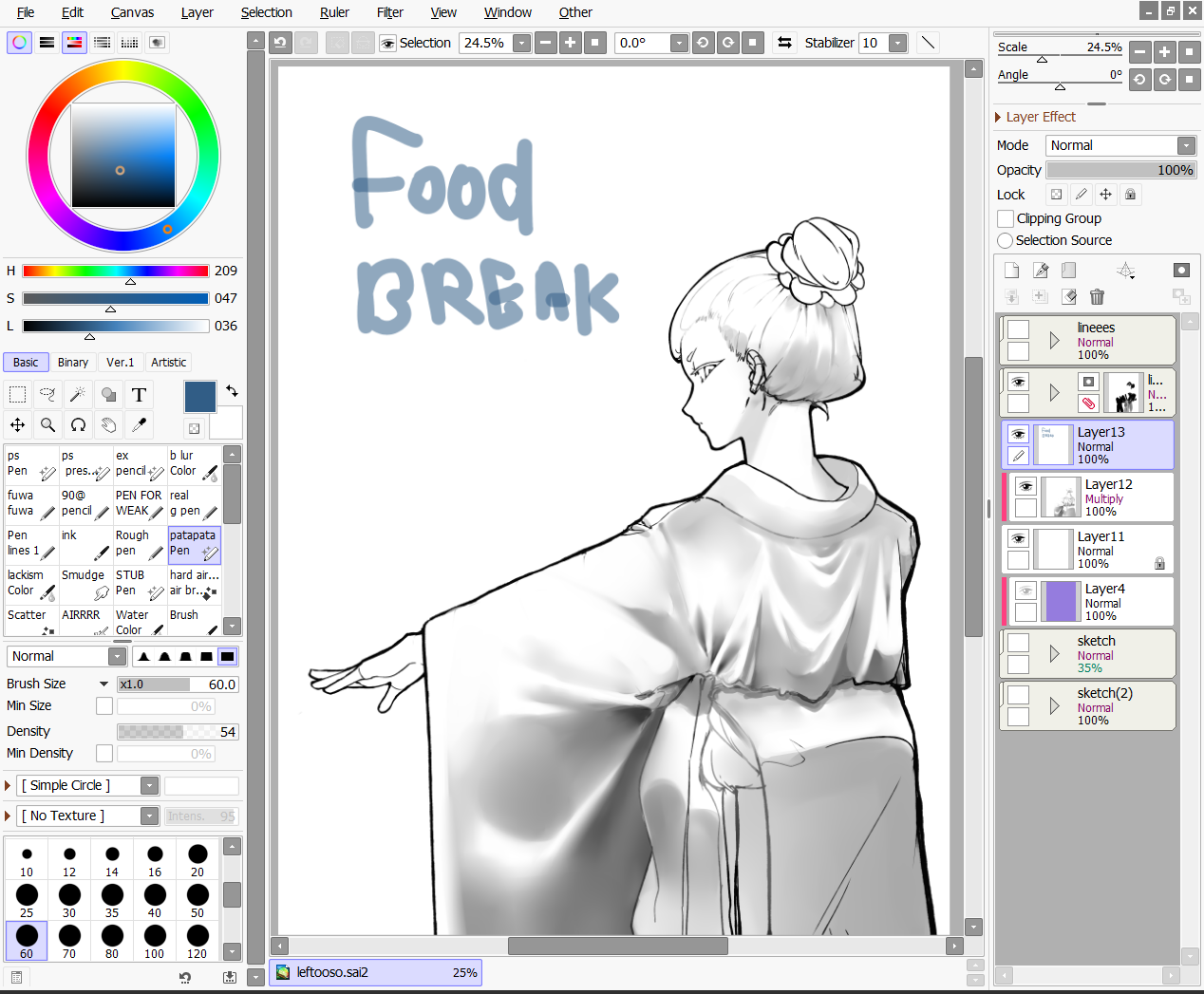This screenshot has width=1204, height=994.
Task: Zoom in with the plus button by 24.5%
Action: point(570,43)
